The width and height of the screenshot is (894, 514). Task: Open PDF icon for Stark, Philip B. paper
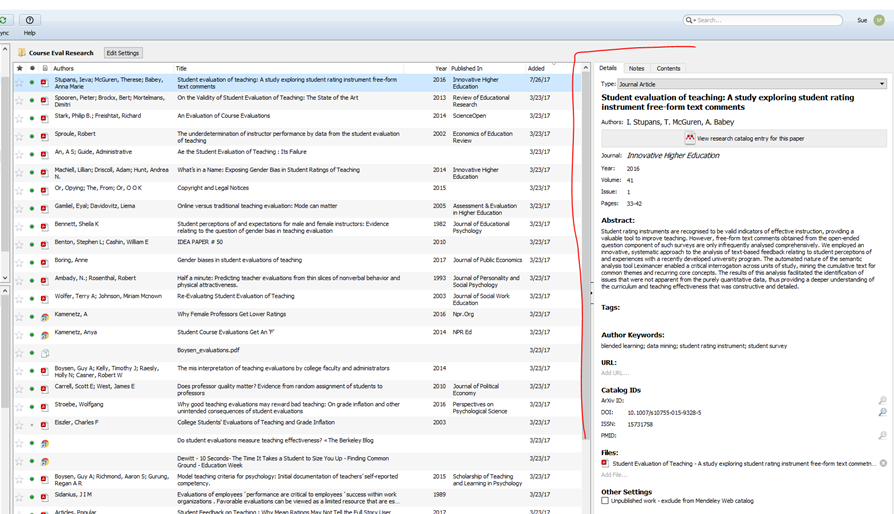pyautogui.click(x=44, y=119)
